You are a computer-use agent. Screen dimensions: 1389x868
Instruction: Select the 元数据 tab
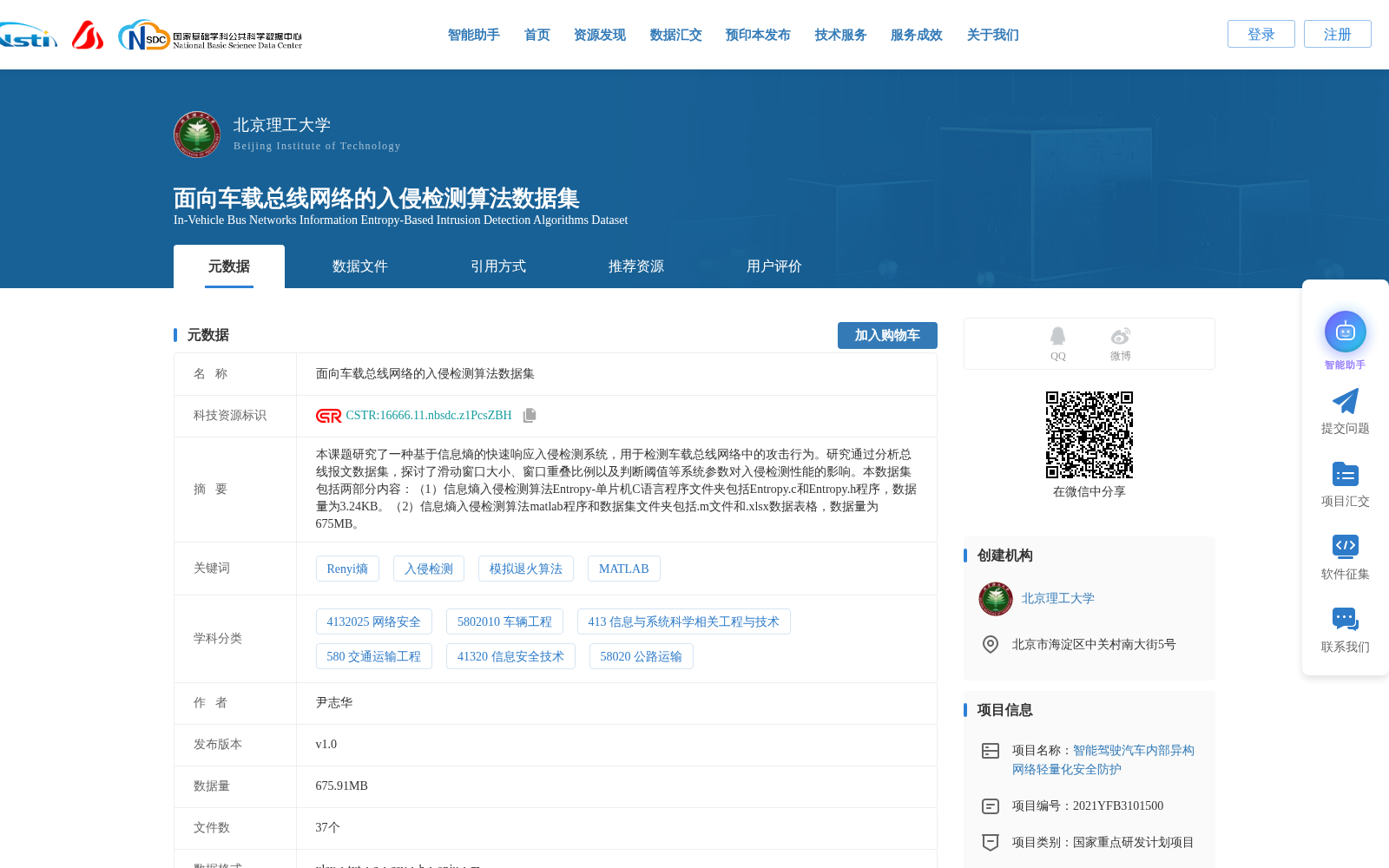pyautogui.click(x=229, y=266)
